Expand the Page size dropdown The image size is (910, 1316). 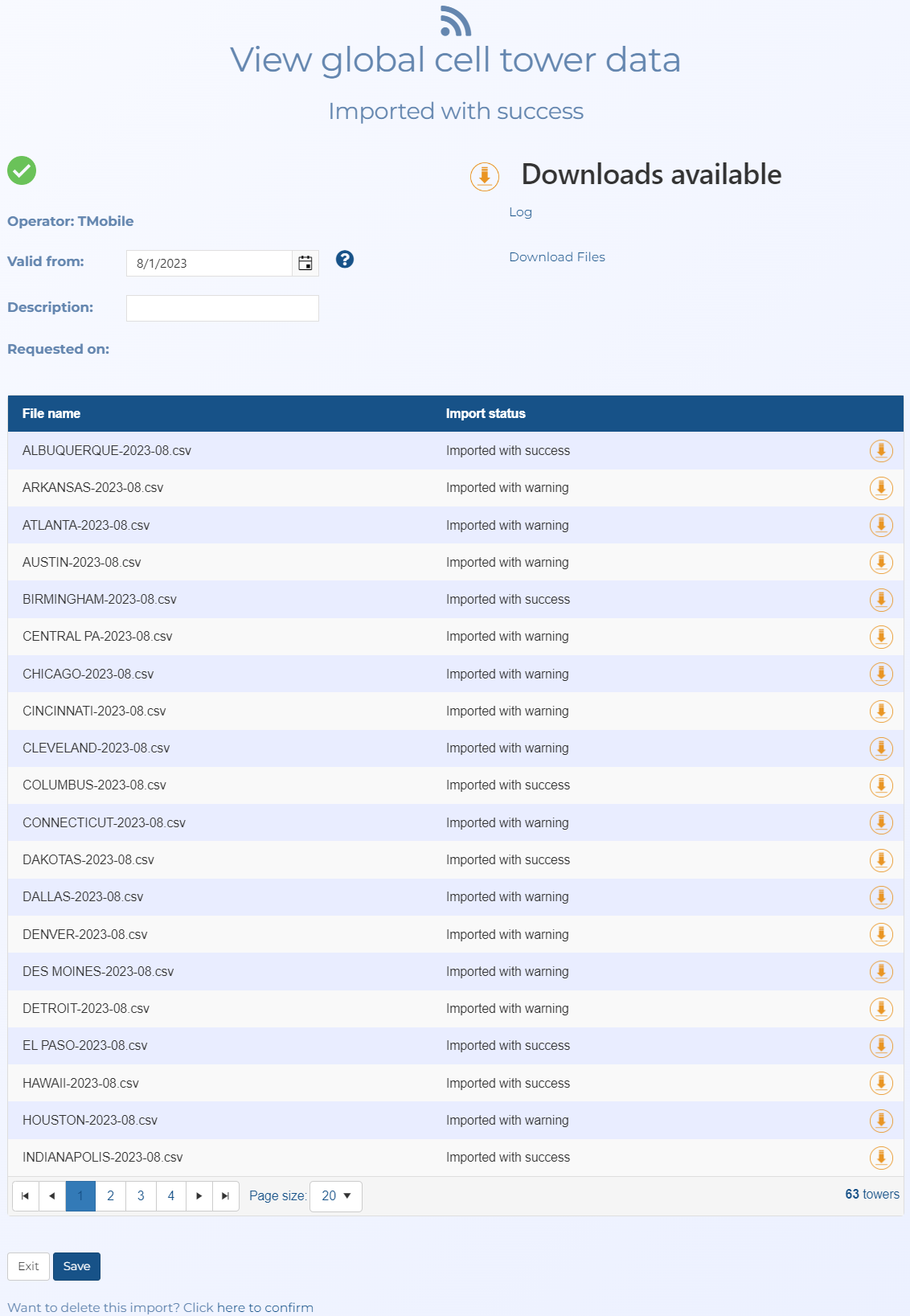[336, 1196]
